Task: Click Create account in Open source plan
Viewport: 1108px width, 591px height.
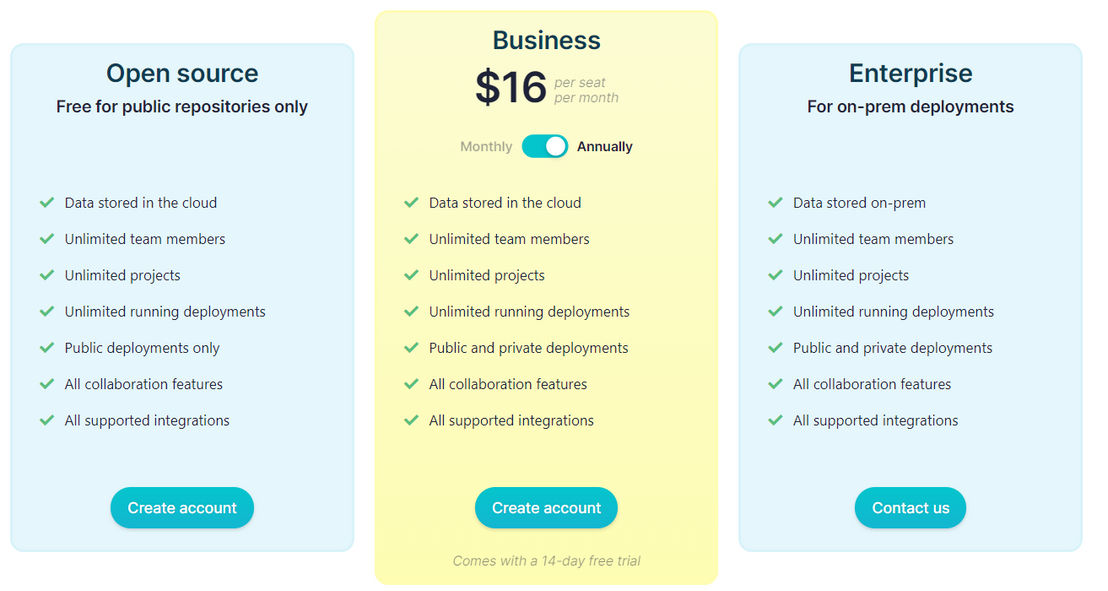Action: 182,508
